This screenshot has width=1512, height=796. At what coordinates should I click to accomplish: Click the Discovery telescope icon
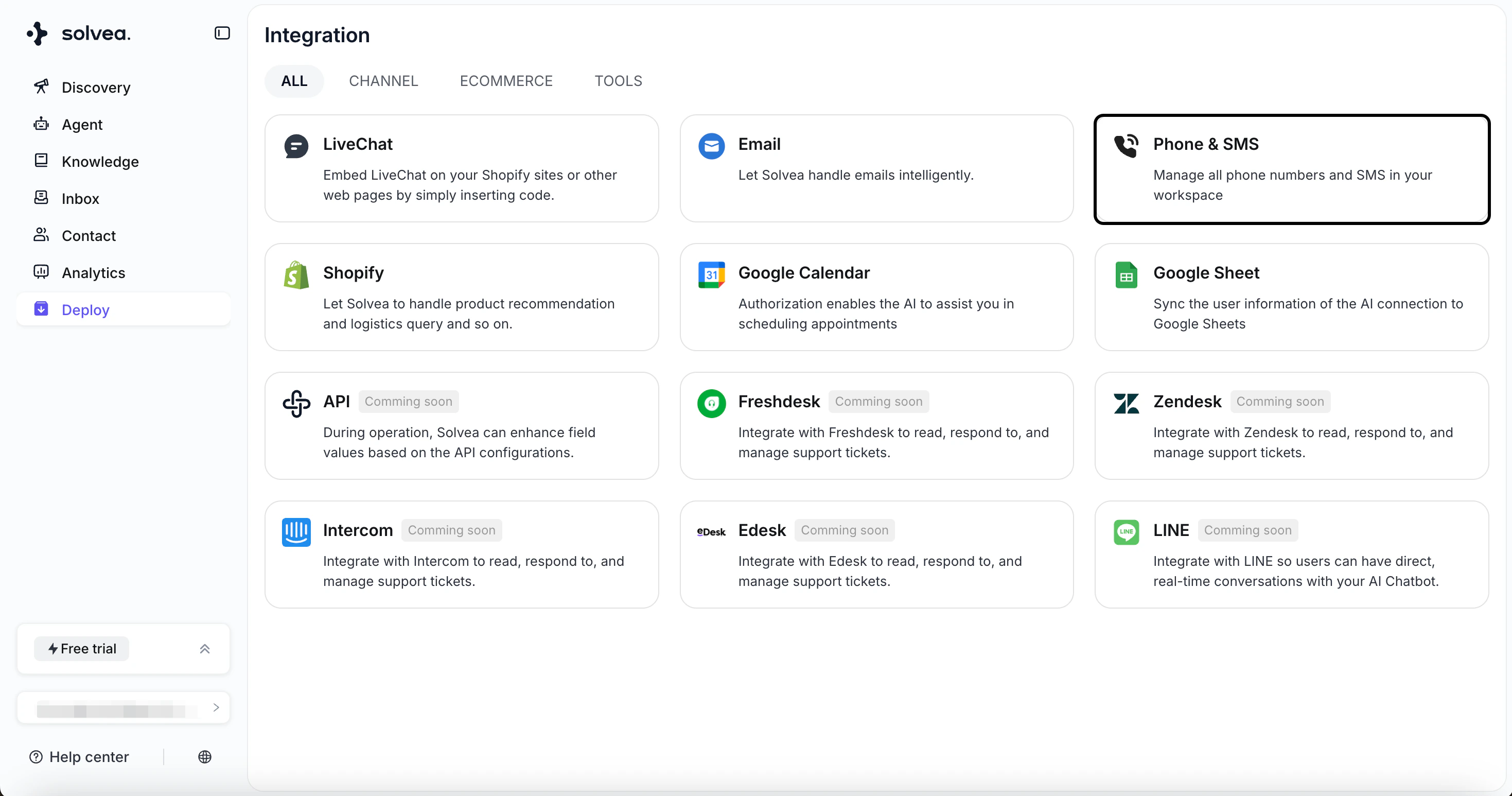[x=41, y=87]
